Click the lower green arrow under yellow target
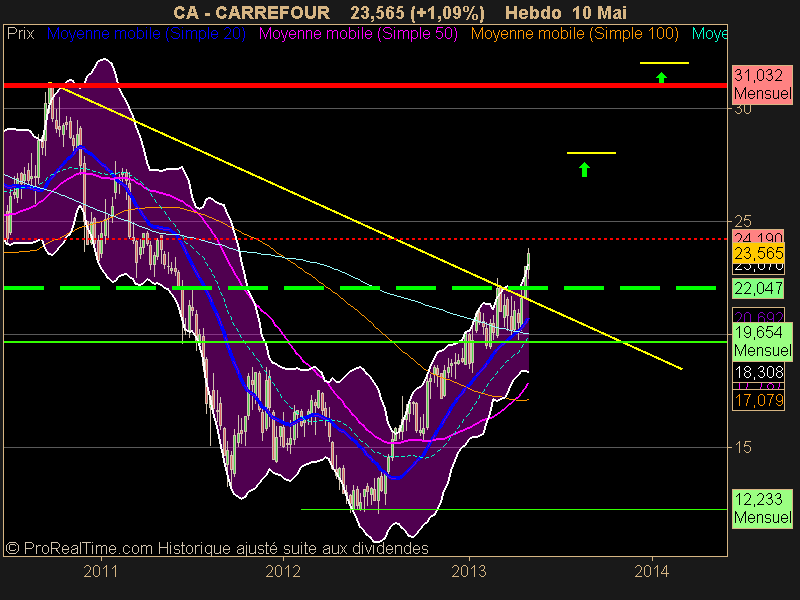 pyautogui.click(x=585, y=169)
